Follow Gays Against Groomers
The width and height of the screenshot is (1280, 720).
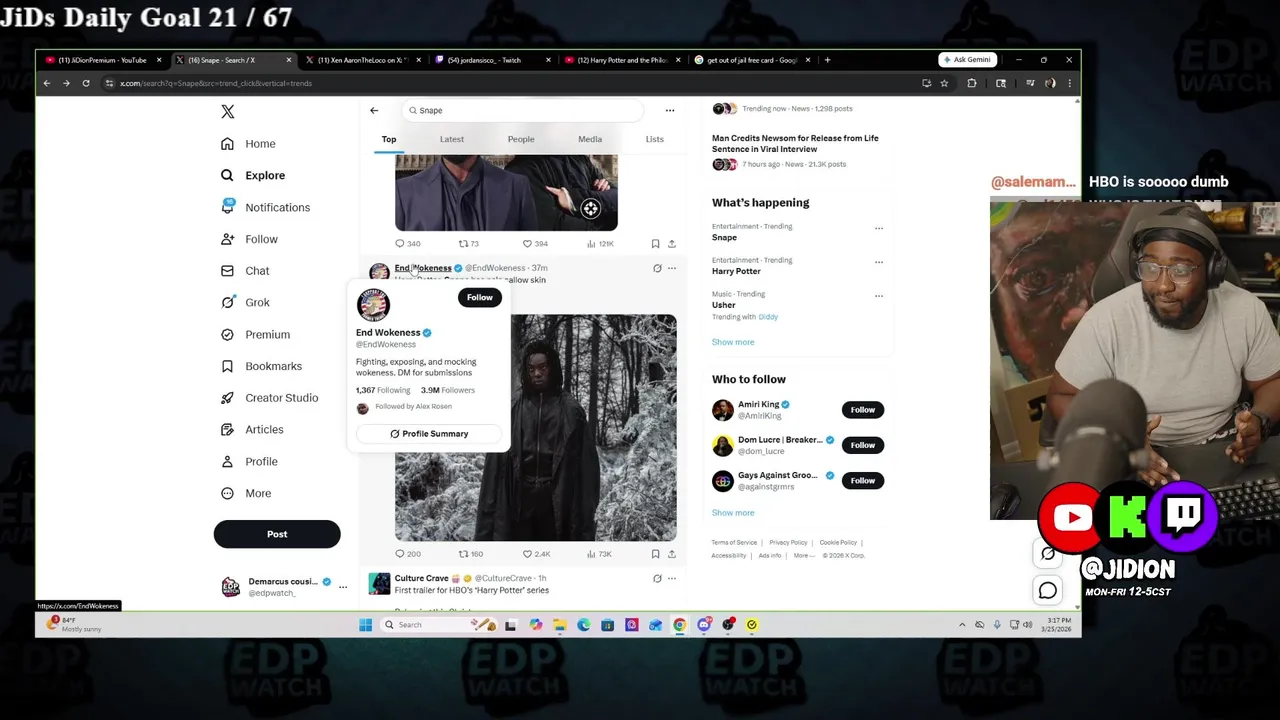coord(862,481)
